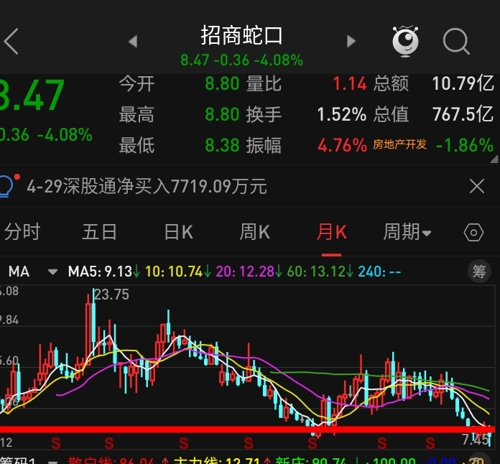Select the 周K tab
The image size is (500, 464).
point(255,232)
